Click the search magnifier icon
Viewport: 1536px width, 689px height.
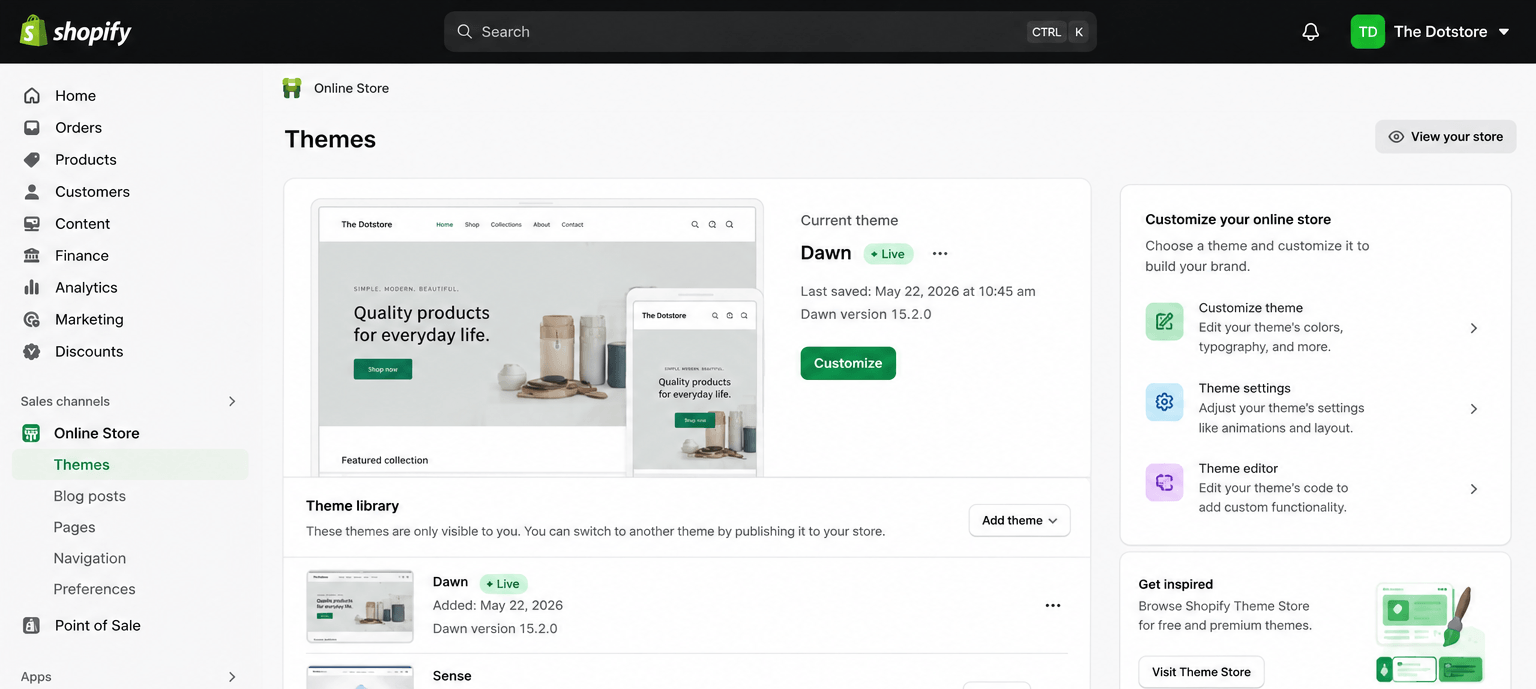464,32
